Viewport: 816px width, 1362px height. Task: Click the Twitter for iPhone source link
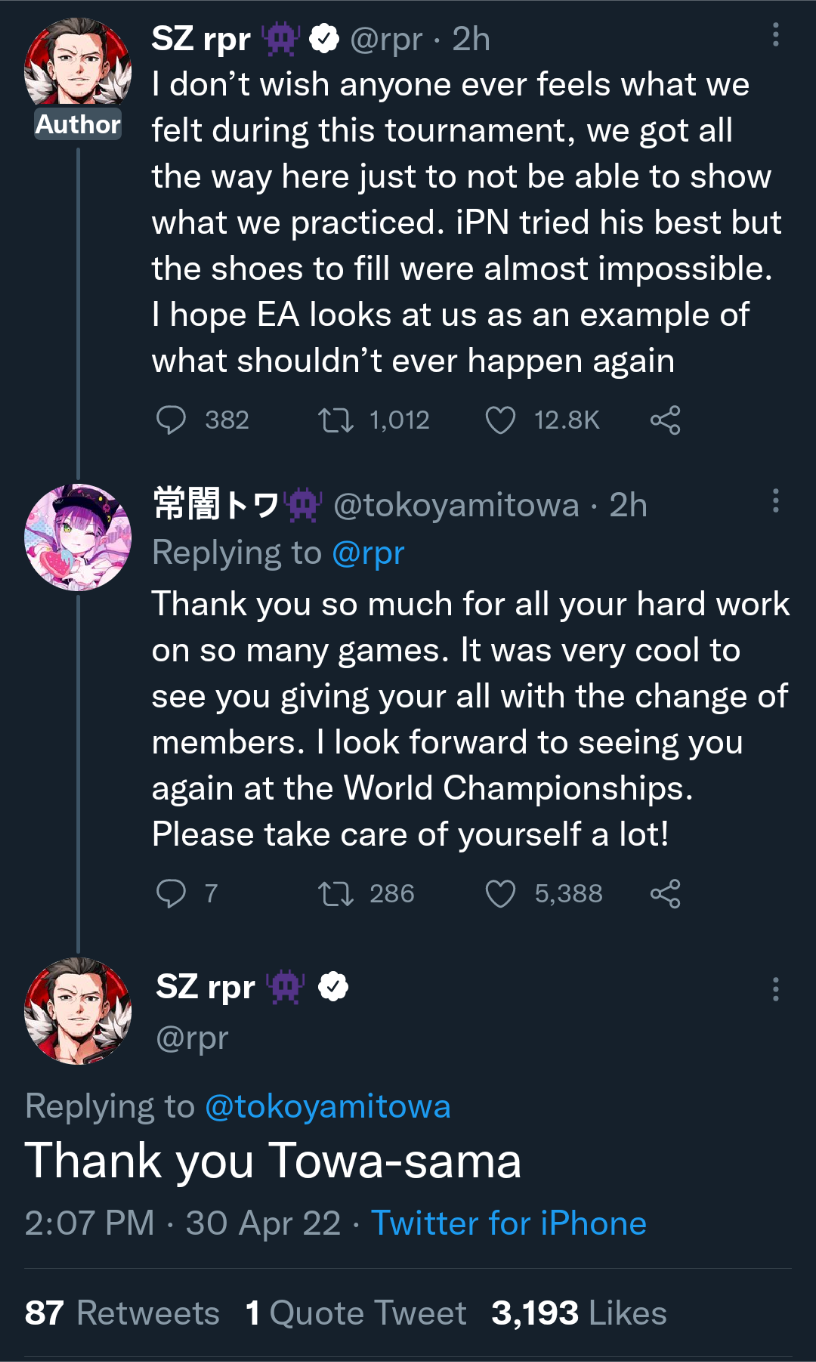508,1223
